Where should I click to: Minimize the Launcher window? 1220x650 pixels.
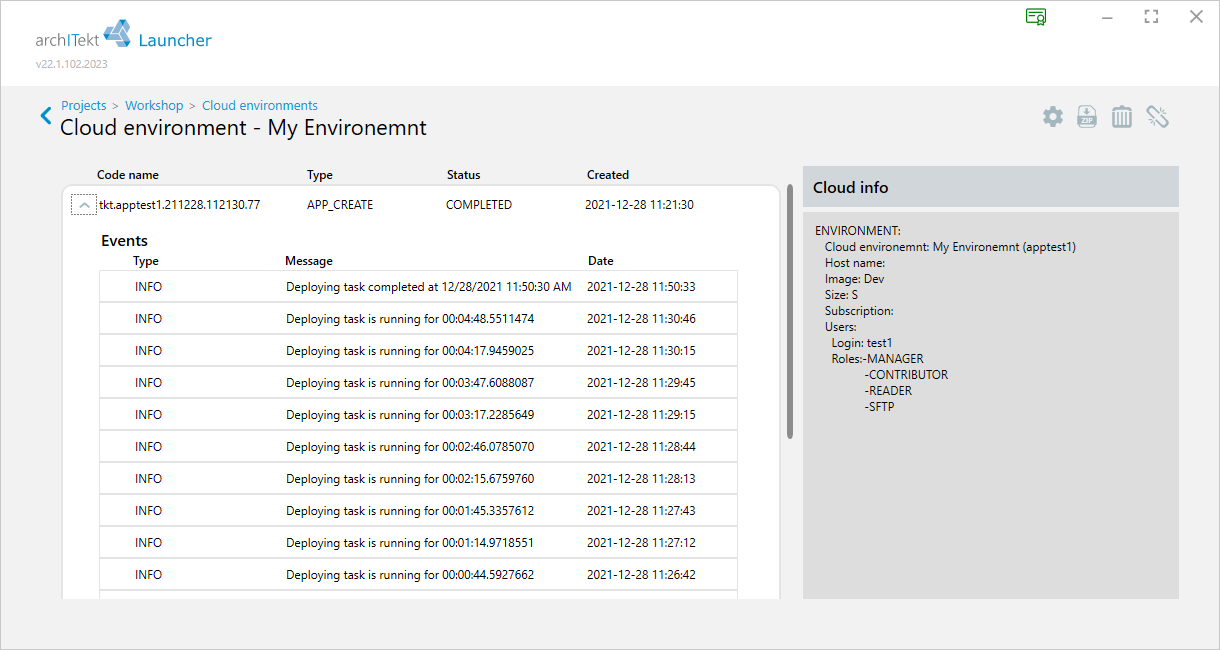pyautogui.click(x=1107, y=17)
